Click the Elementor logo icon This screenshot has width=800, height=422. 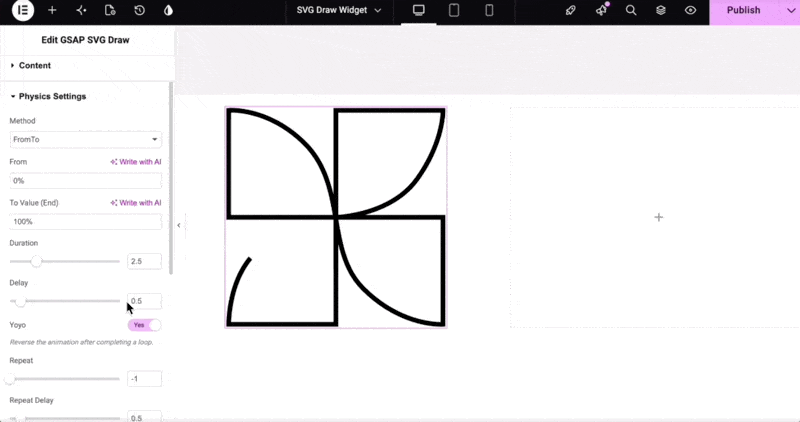(23, 10)
